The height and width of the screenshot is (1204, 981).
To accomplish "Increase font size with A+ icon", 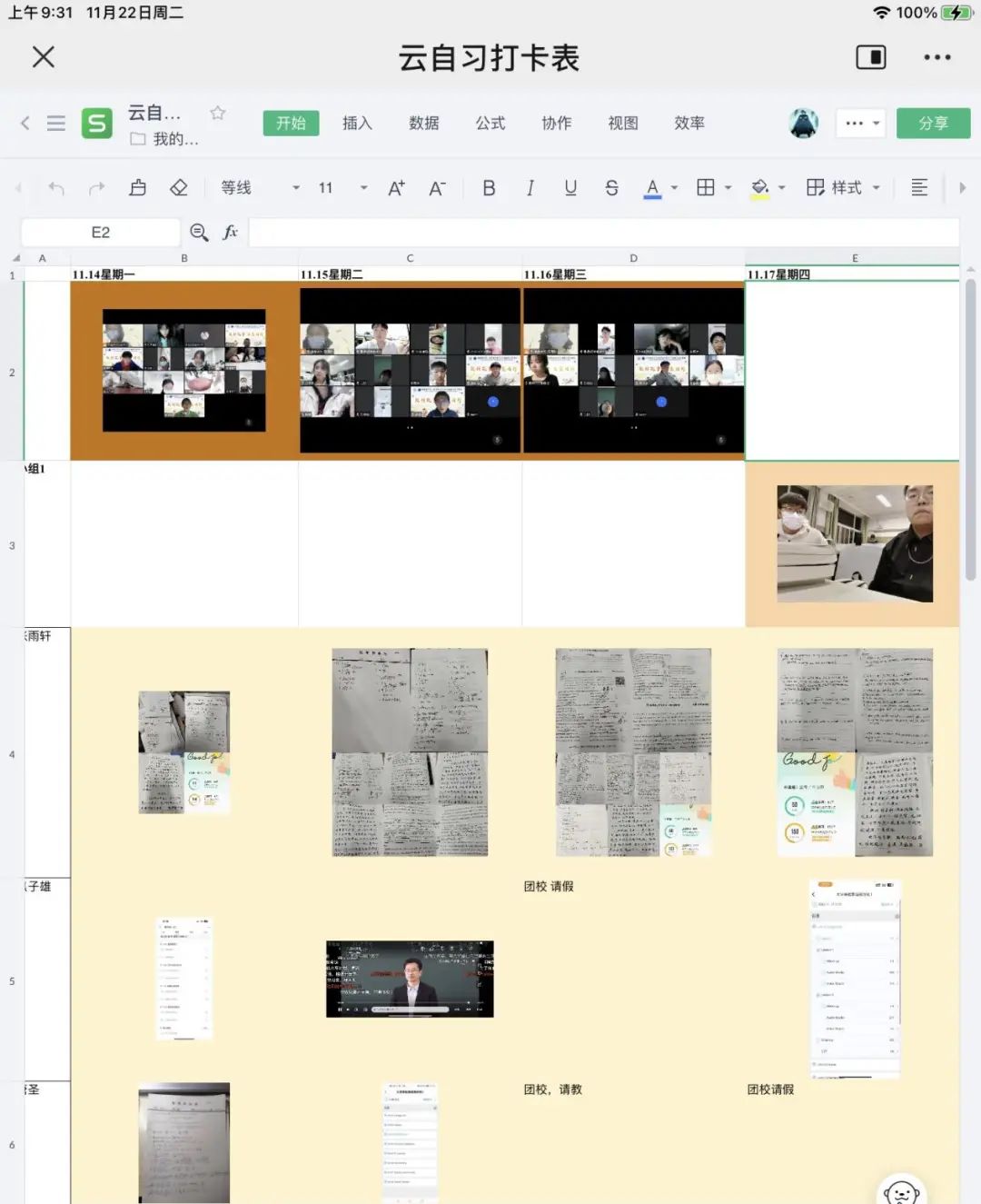I will (x=396, y=188).
